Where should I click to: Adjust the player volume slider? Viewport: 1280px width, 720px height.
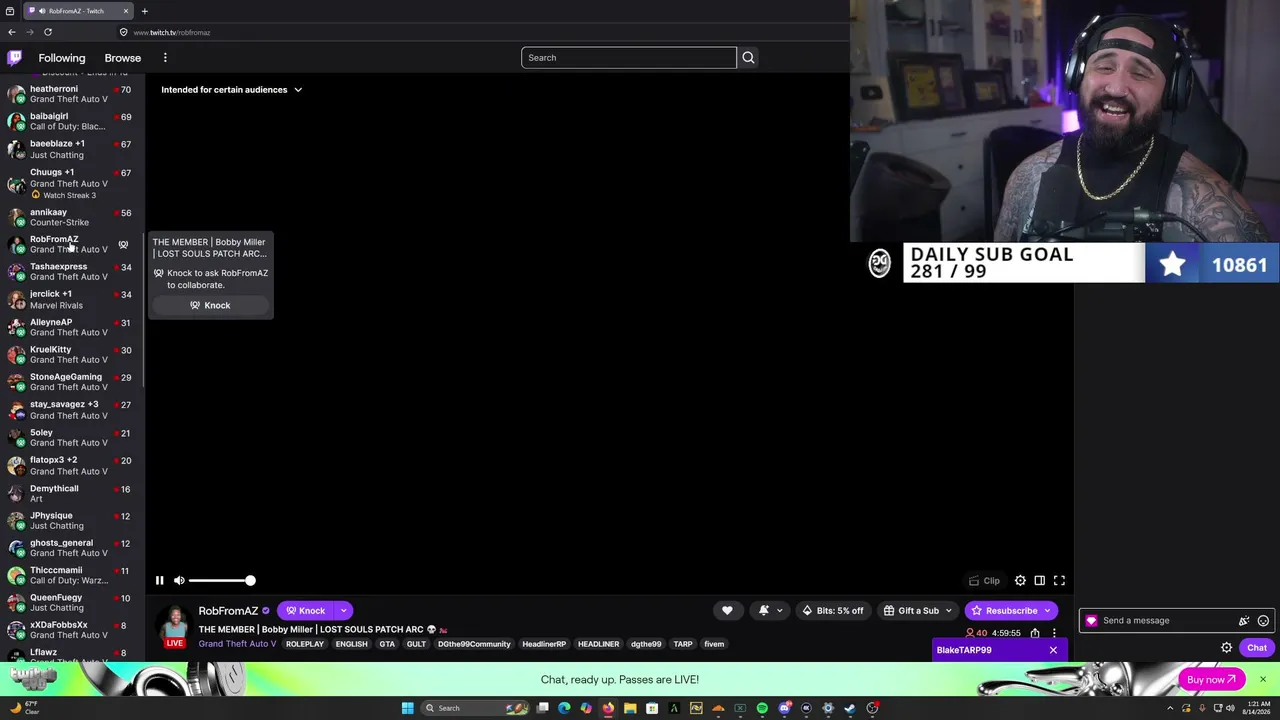(221, 580)
